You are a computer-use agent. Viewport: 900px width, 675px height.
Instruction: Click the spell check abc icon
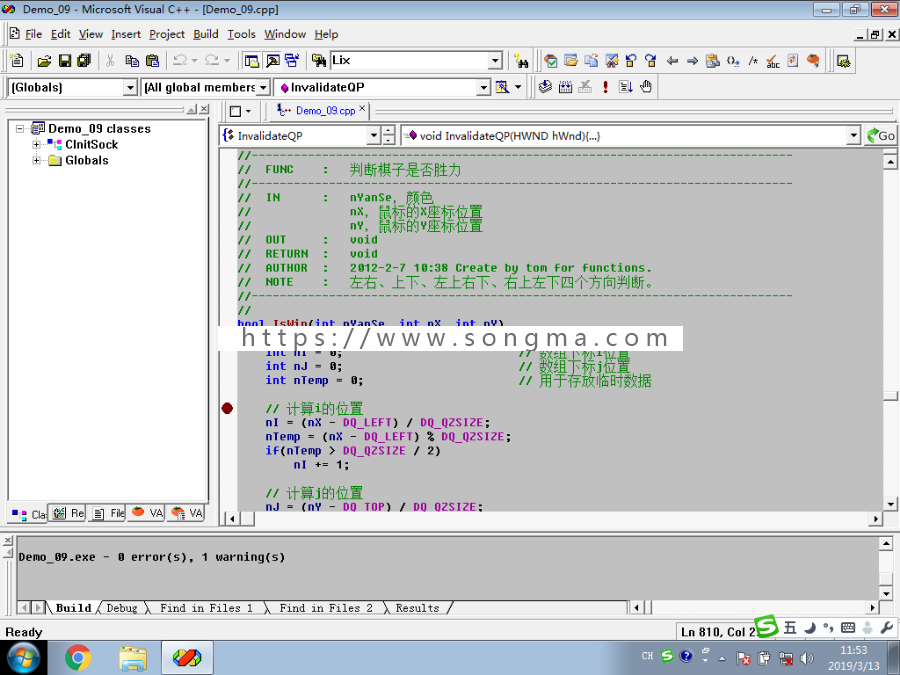coord(773,60)
